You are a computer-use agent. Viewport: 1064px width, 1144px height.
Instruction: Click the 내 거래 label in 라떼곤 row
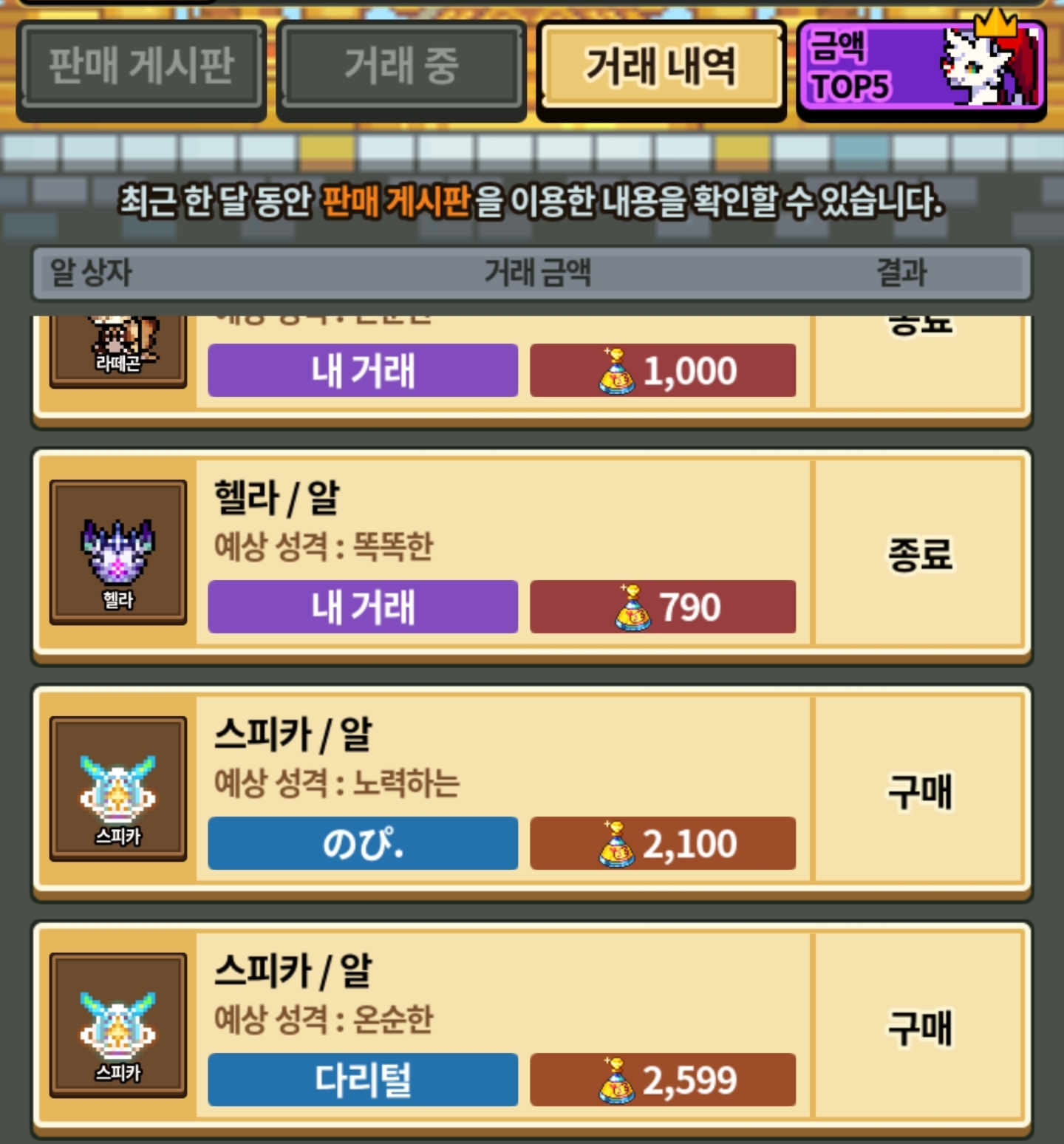363,370
